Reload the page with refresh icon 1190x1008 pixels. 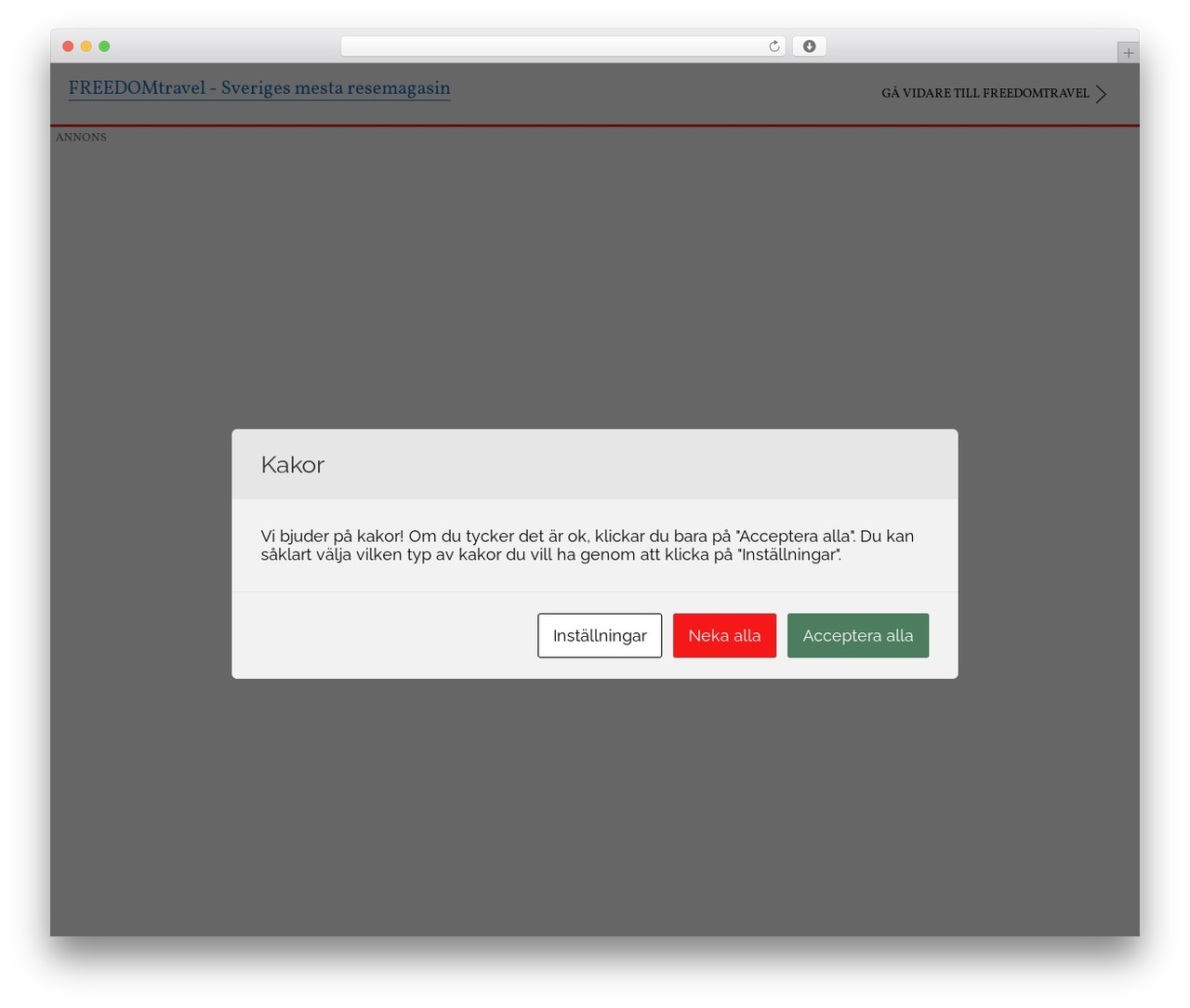[774, 46]
